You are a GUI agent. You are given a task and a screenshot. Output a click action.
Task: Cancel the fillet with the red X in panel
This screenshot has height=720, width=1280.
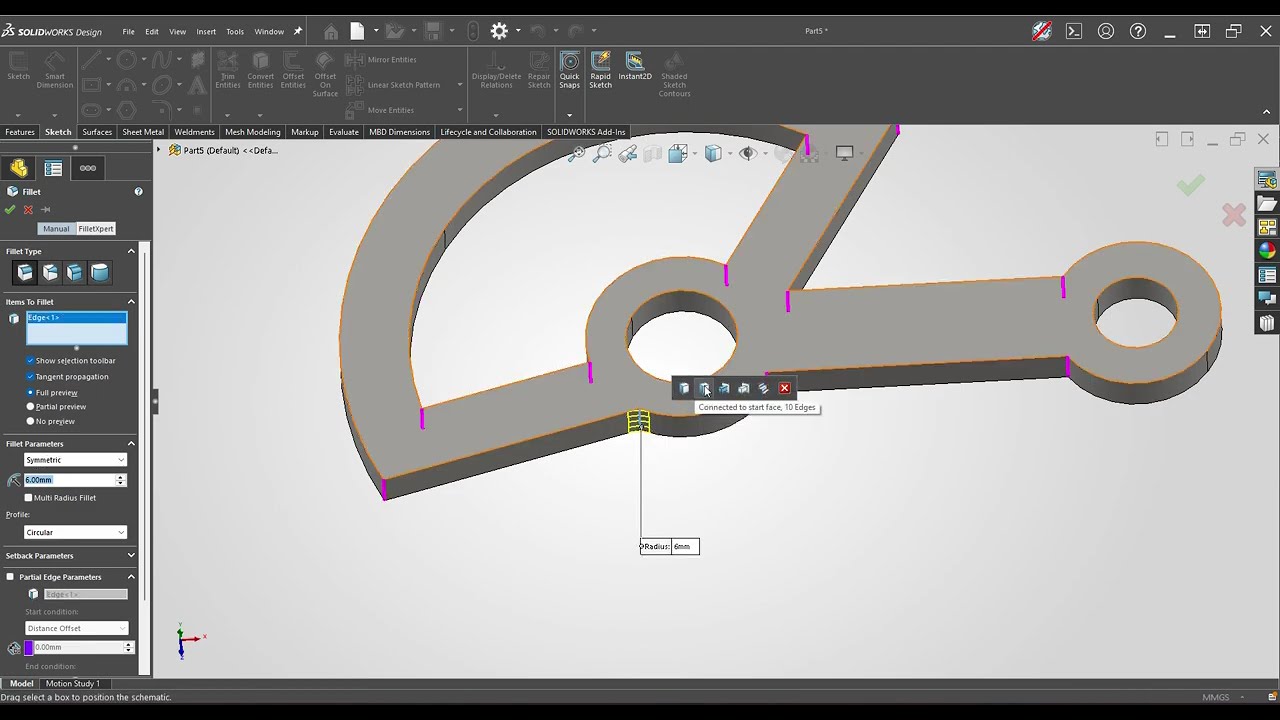(x=28, y=210)
